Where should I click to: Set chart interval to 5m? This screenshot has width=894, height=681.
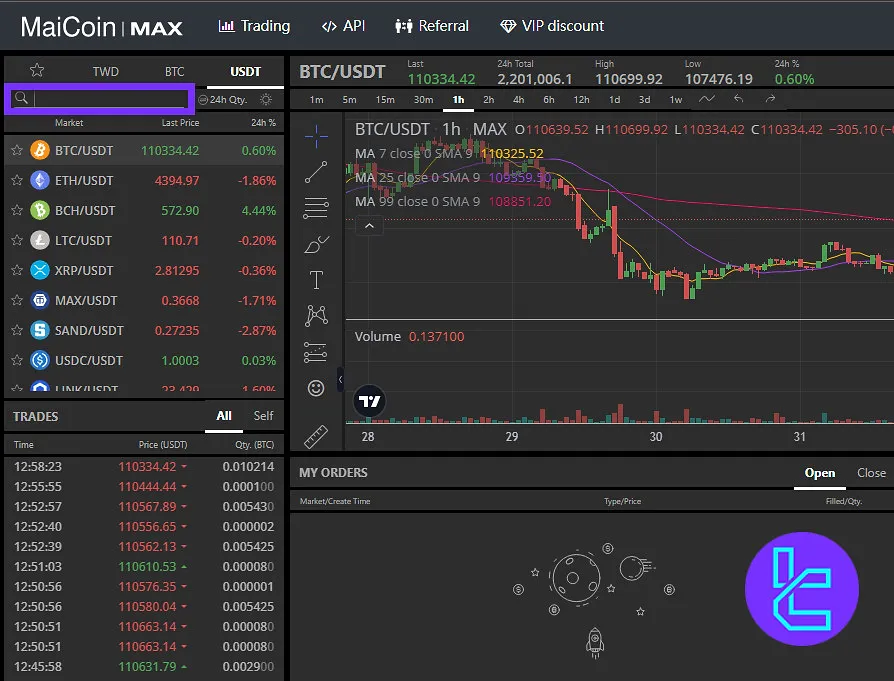click(350, 100)
